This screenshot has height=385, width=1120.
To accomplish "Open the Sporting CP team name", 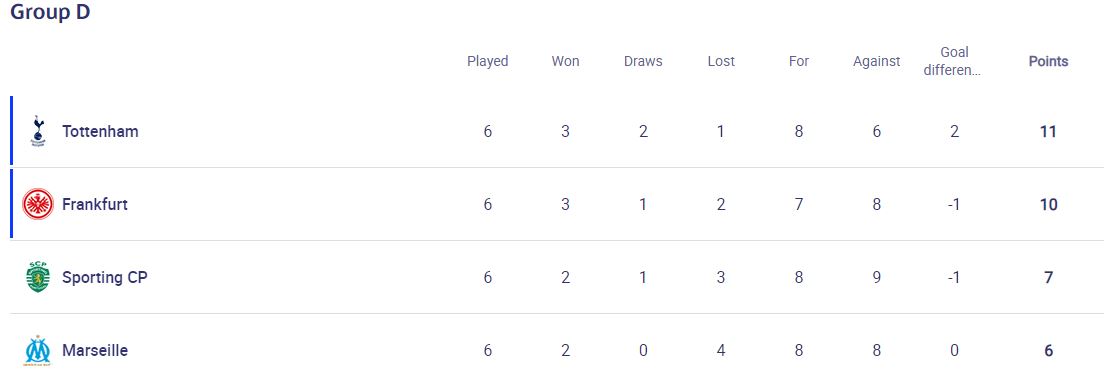I will pyautogui.click(x=104, y=277).
